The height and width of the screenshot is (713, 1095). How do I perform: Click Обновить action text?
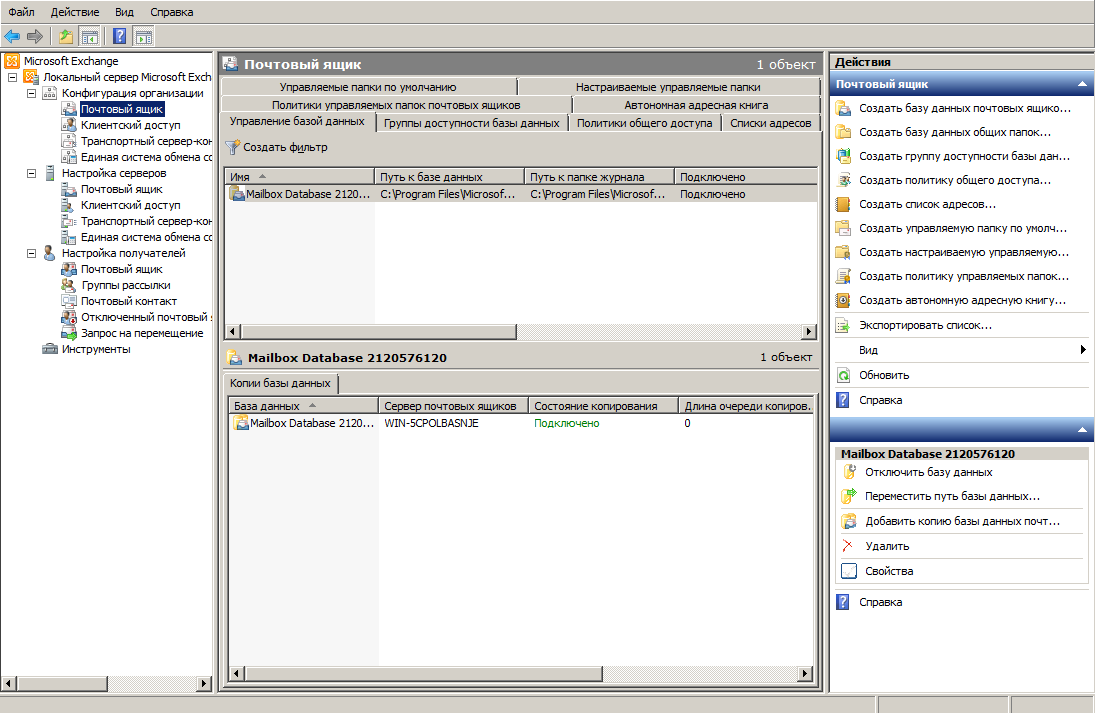(x=884, y=375)
